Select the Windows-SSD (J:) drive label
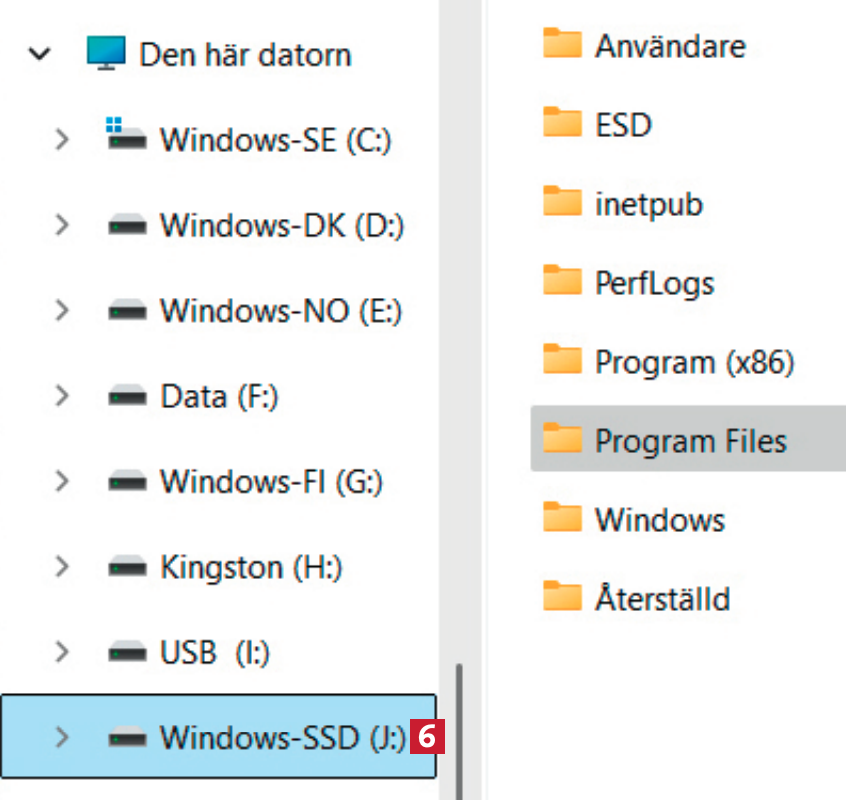This screenshot has width=846, height=800. point(282,738)
